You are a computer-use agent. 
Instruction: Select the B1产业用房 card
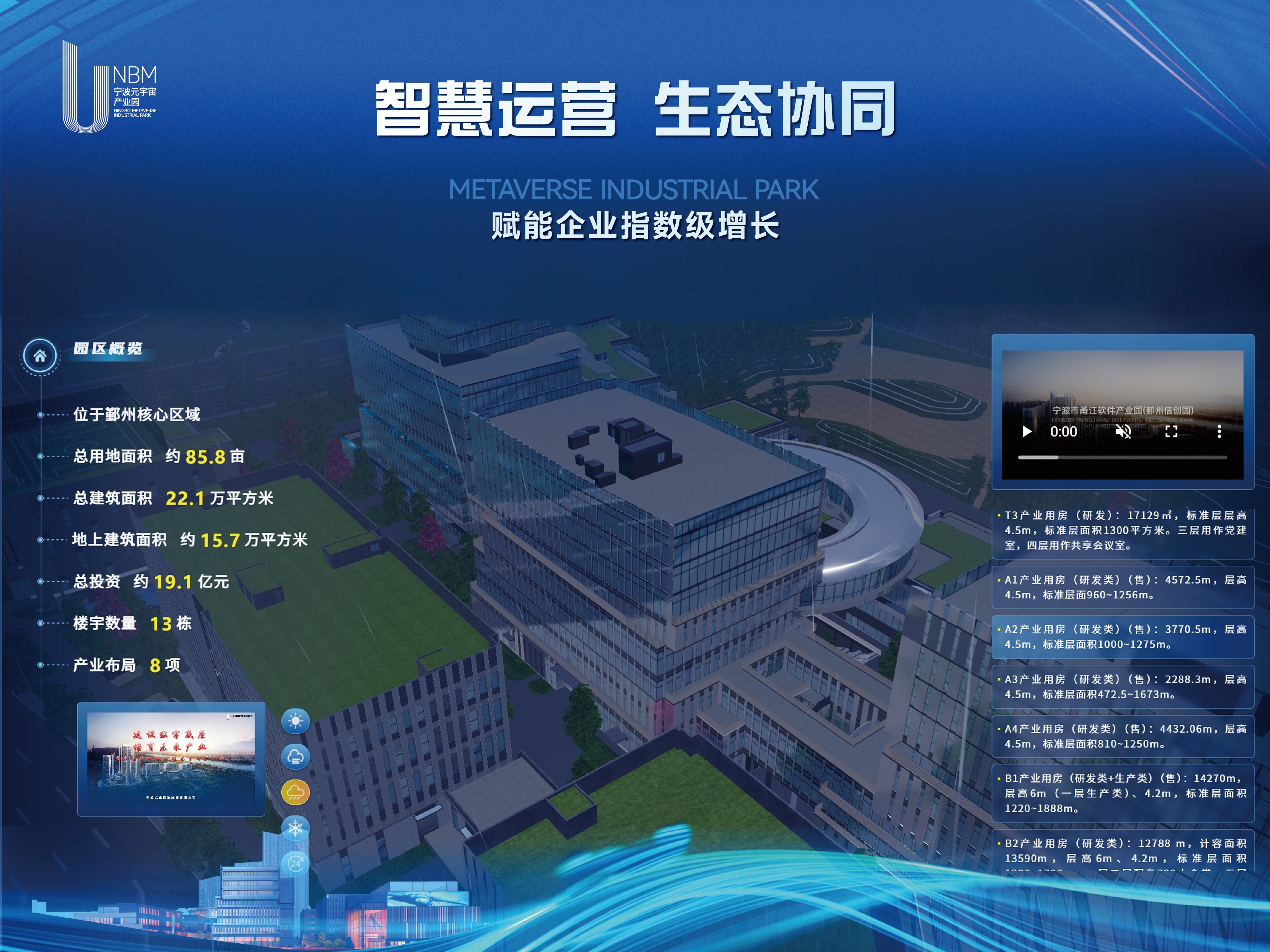point(1122,793)
